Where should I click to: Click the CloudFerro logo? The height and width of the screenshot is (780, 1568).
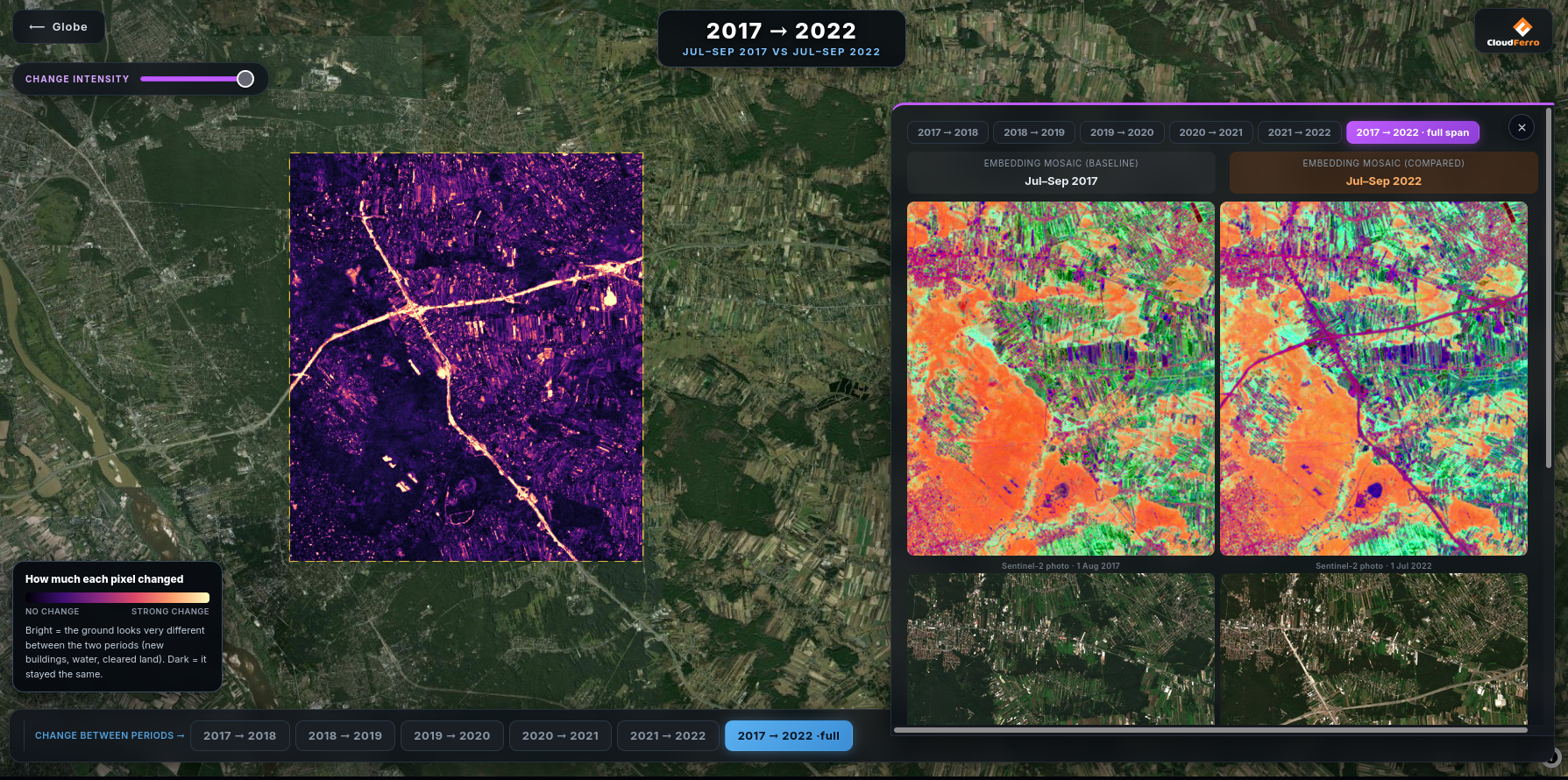click(x=1513, y=32)
